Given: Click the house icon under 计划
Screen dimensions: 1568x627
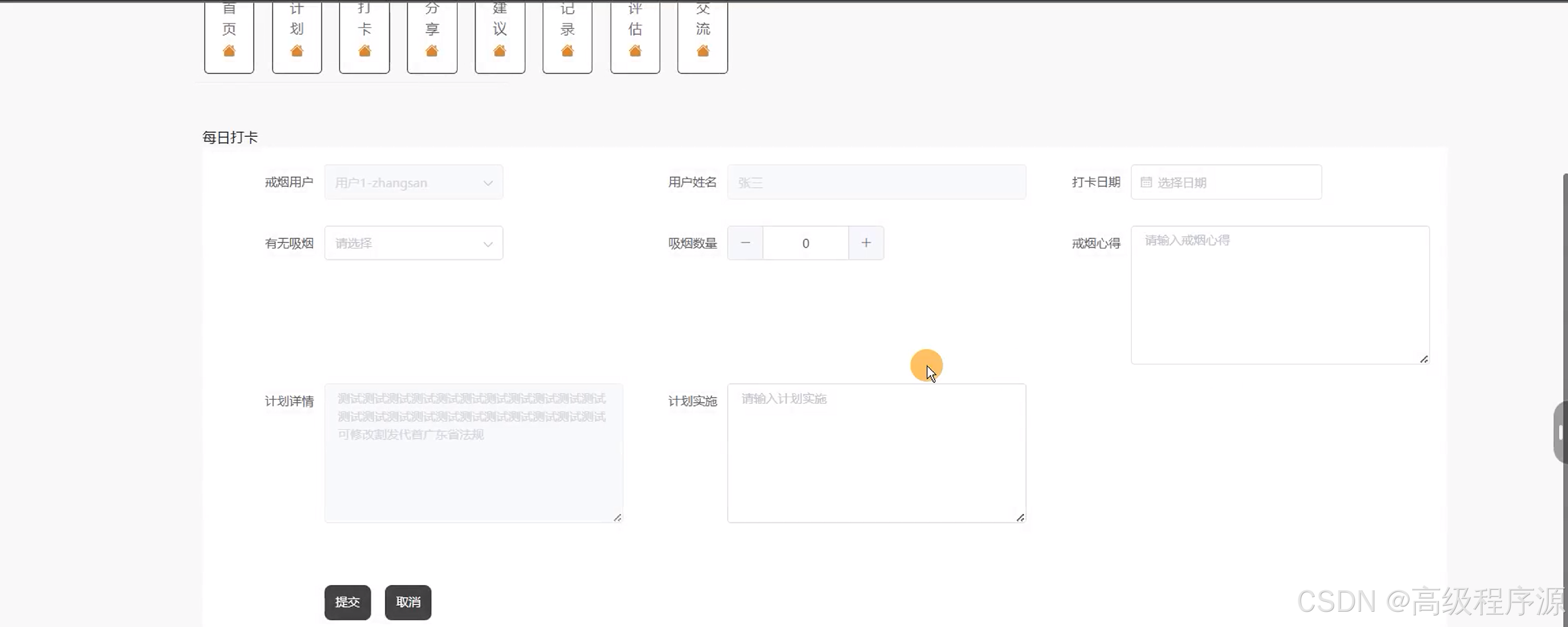Looking at the screenshot, I should point(296,51).
